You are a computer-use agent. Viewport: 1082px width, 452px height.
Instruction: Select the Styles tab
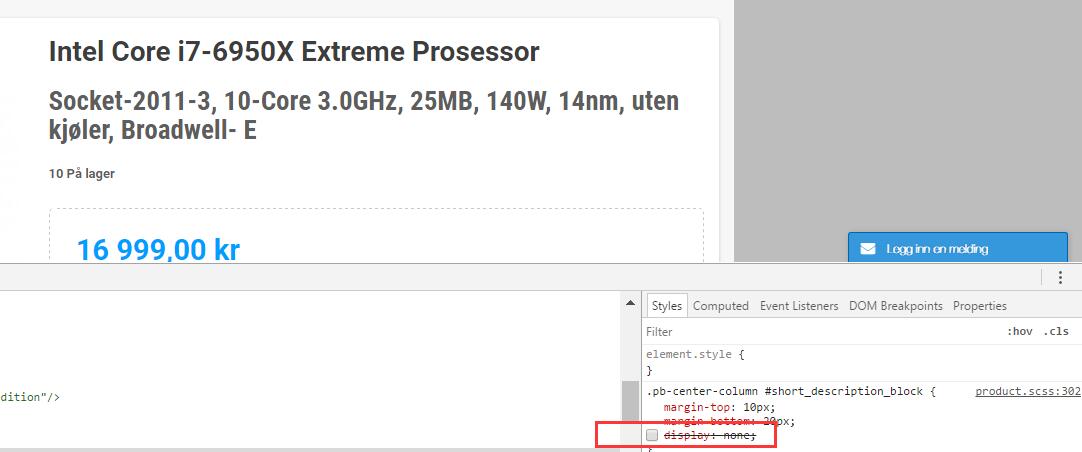[x=667, y=306]
